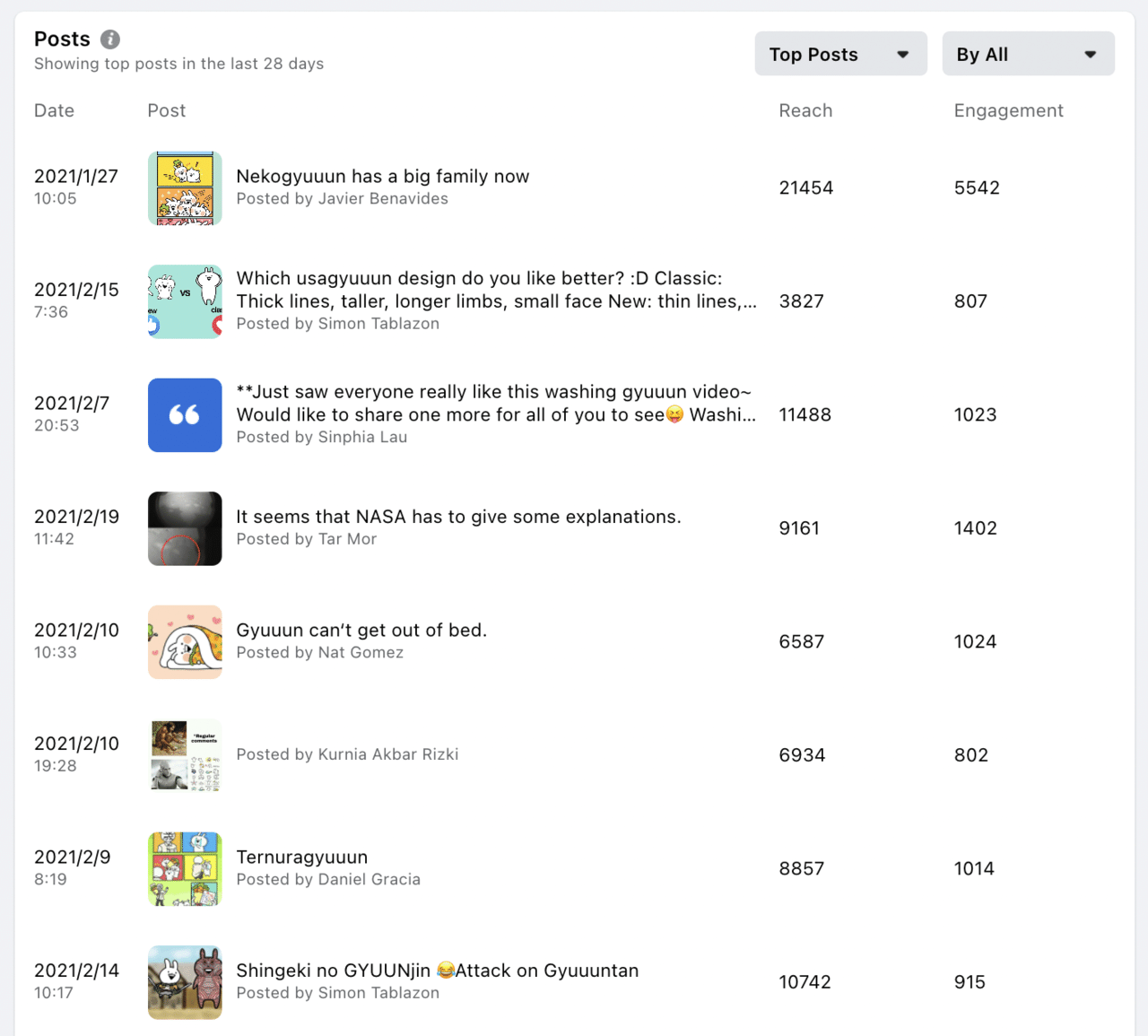Open the Attack on Gyuuuntan post title

coord(437,971)
